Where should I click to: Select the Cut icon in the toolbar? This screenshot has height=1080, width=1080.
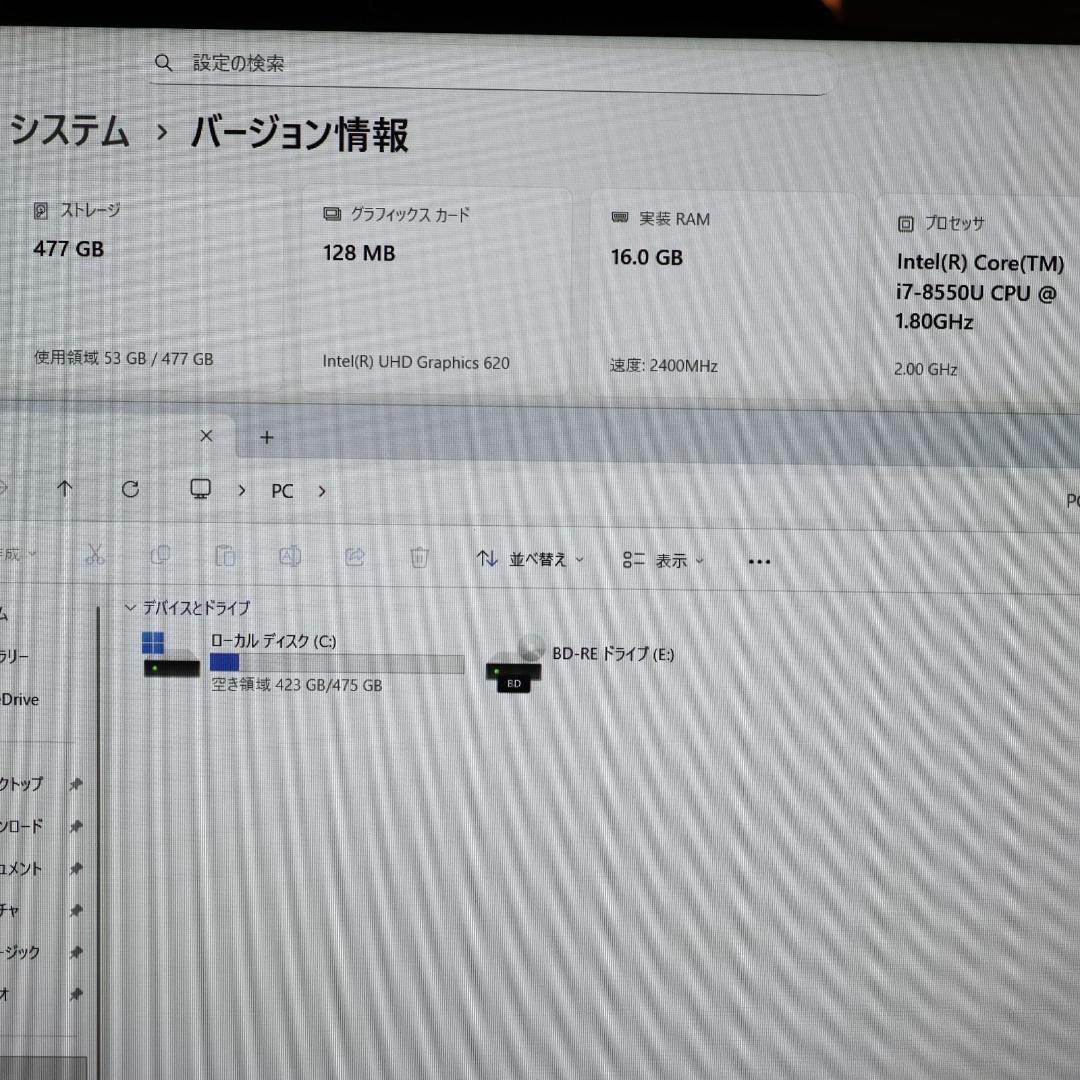(x=96, y=556)
